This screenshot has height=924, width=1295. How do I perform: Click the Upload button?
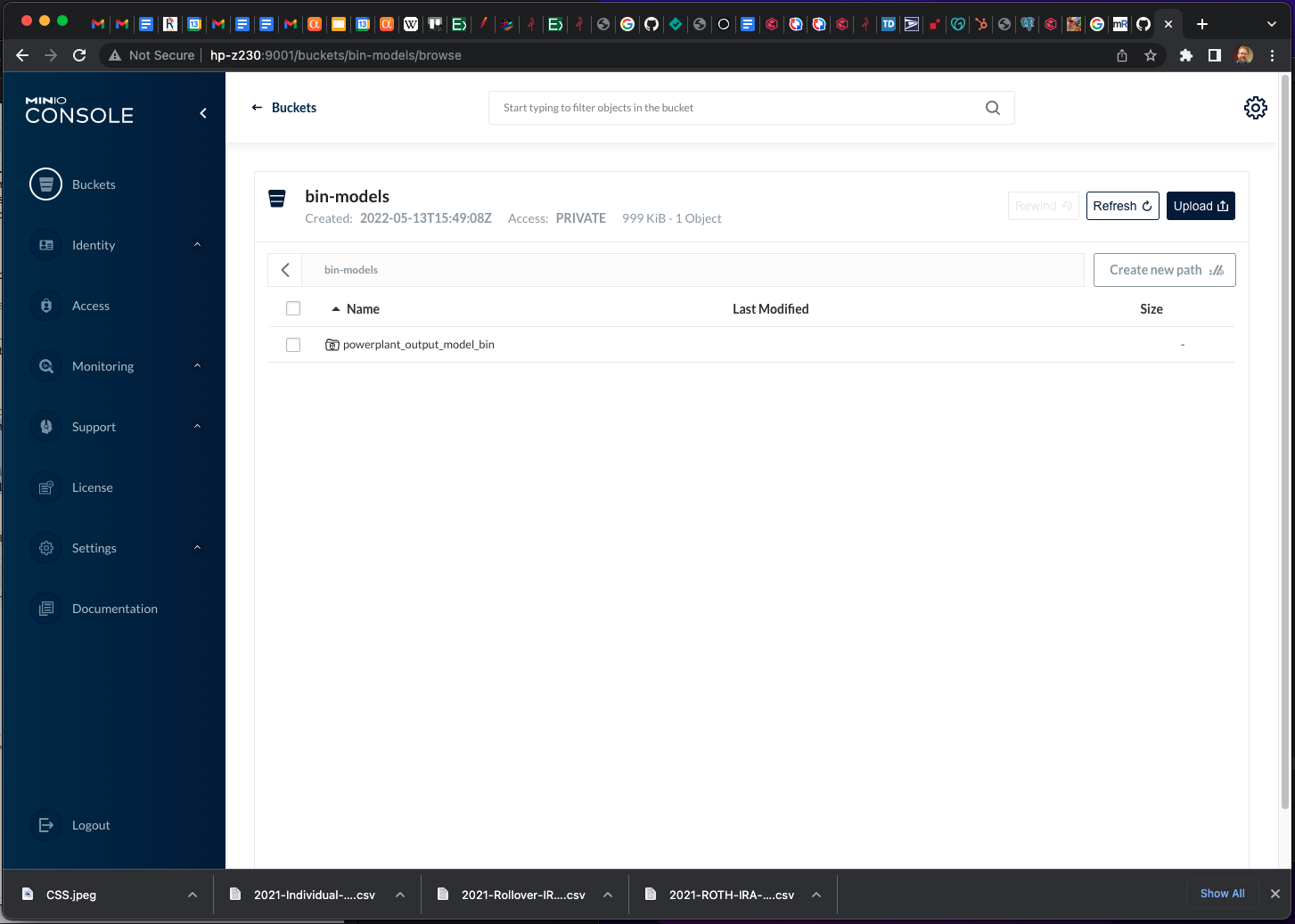click(1200, 206)
